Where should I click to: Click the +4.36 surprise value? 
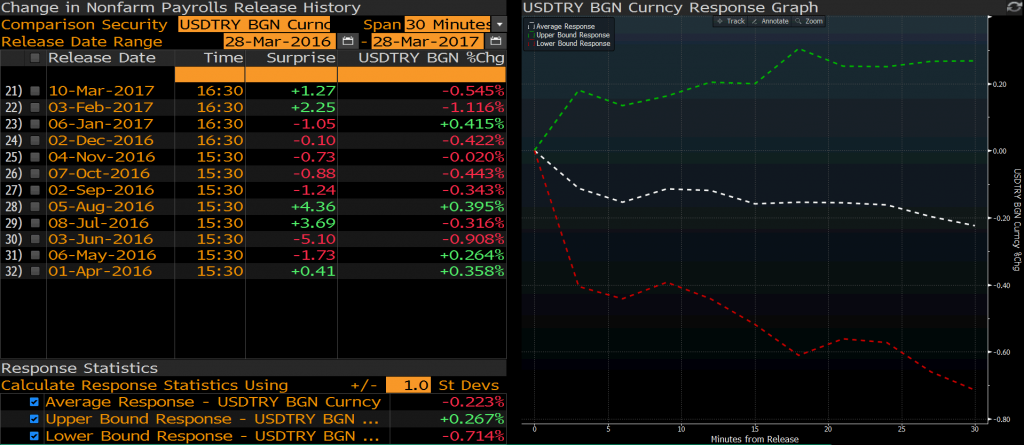point(313,206)
